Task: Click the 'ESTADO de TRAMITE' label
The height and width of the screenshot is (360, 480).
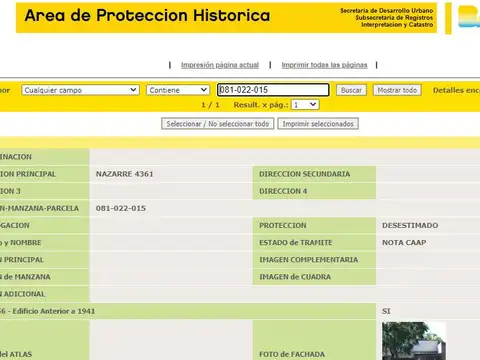Action: 296,243
